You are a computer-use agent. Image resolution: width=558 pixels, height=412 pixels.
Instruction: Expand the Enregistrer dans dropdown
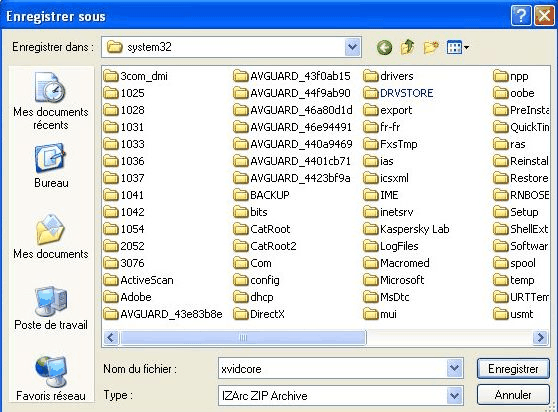click(x=352, y=47)
